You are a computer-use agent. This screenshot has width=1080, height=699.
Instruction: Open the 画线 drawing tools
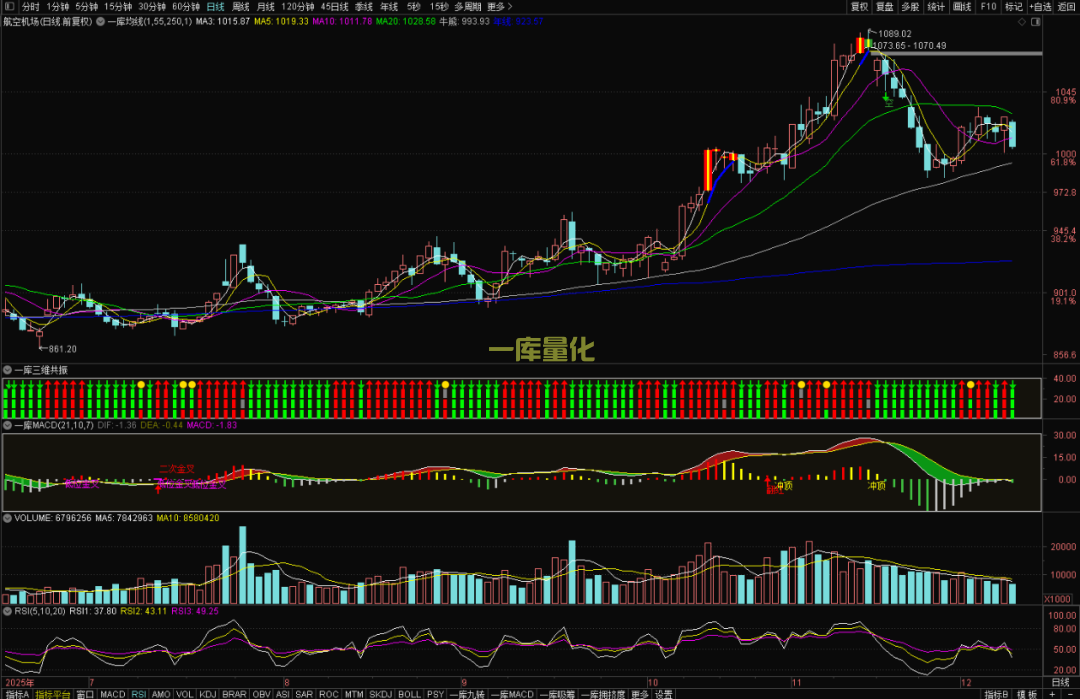click(962, 7)
